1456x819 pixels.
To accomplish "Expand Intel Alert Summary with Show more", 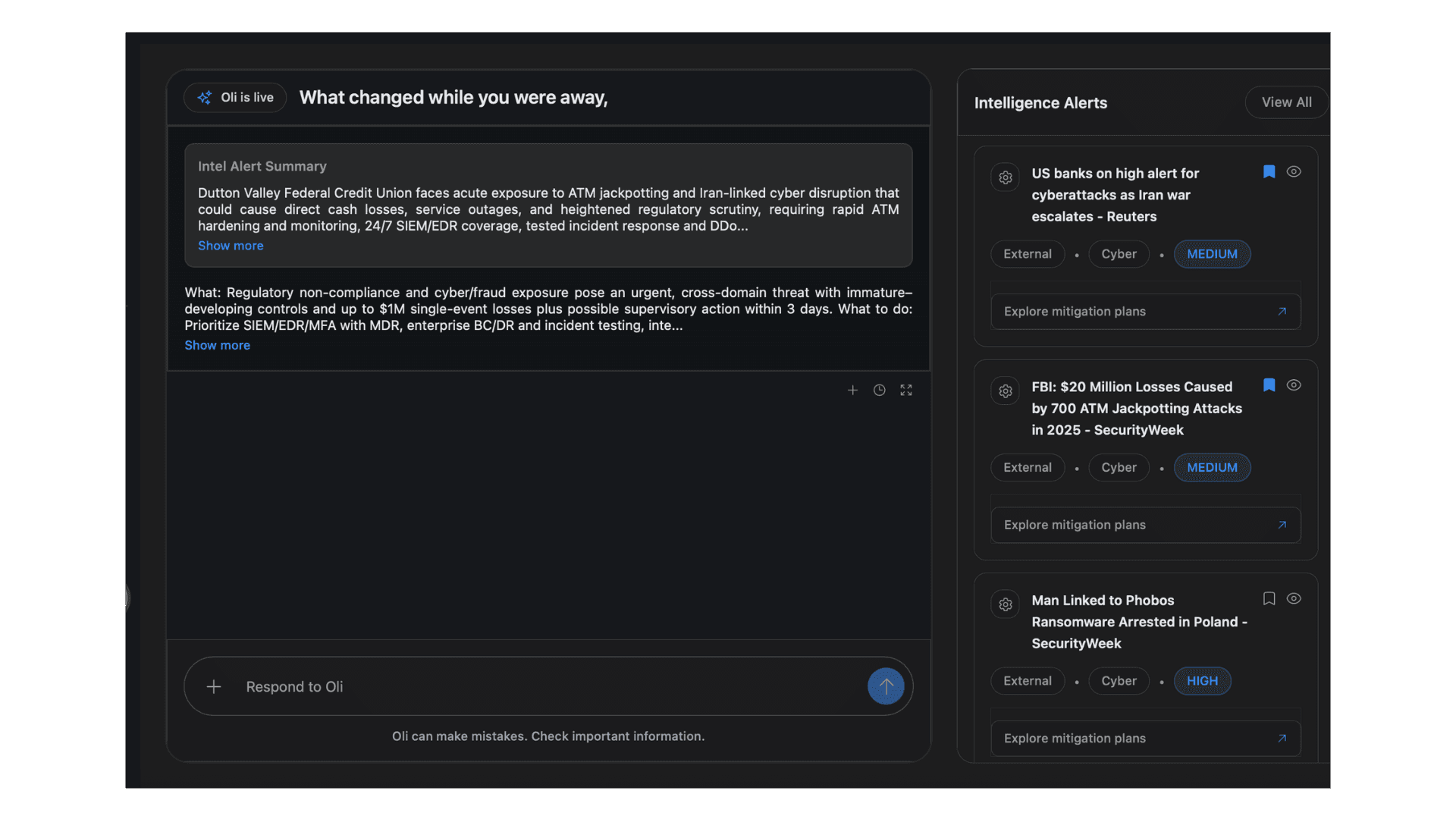I will pyautogui.click(x=231, y=246).
